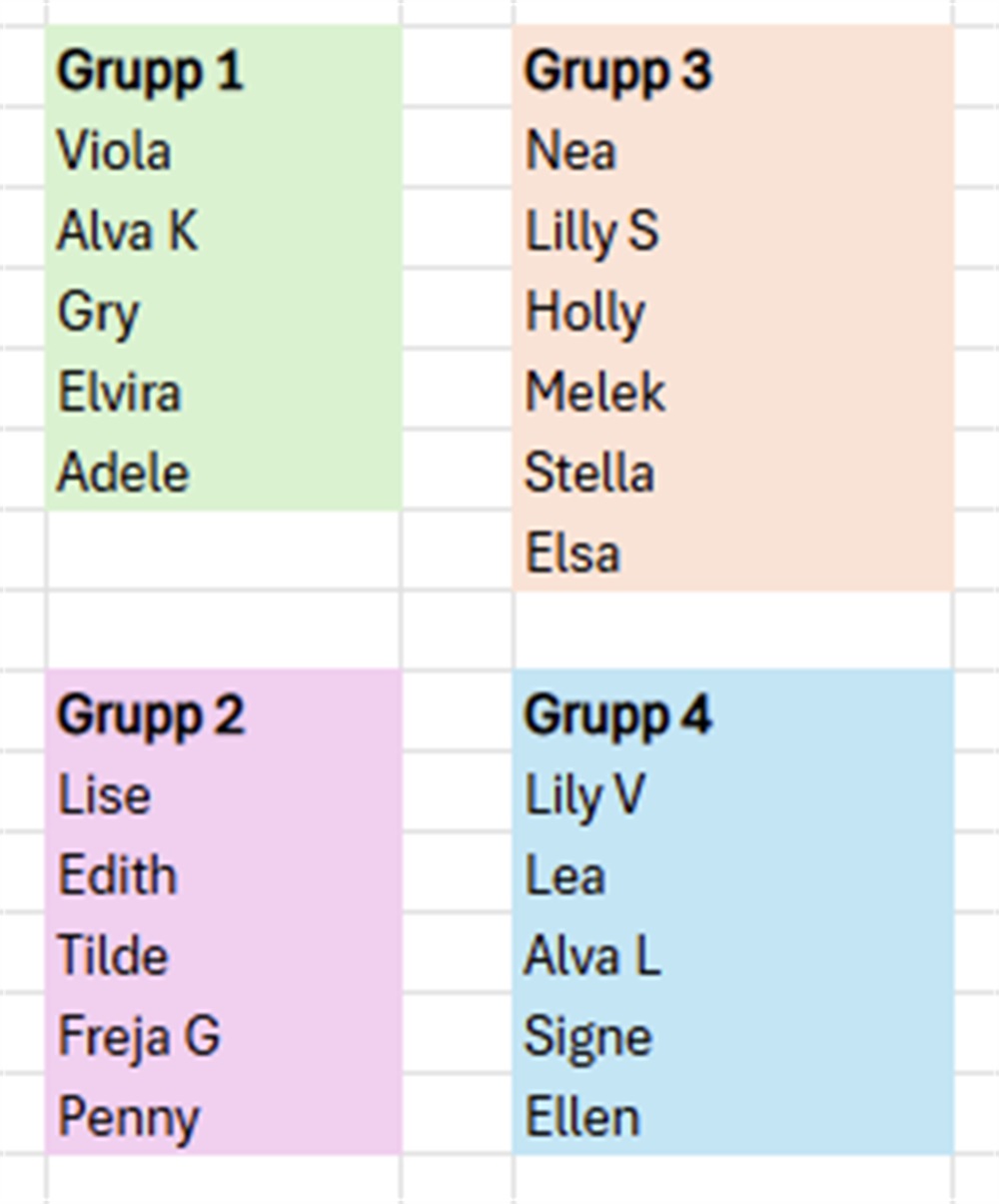Select the Grupp 4 header cell
The width and height of the screenshot is (999, 1204).
[618, 715]
